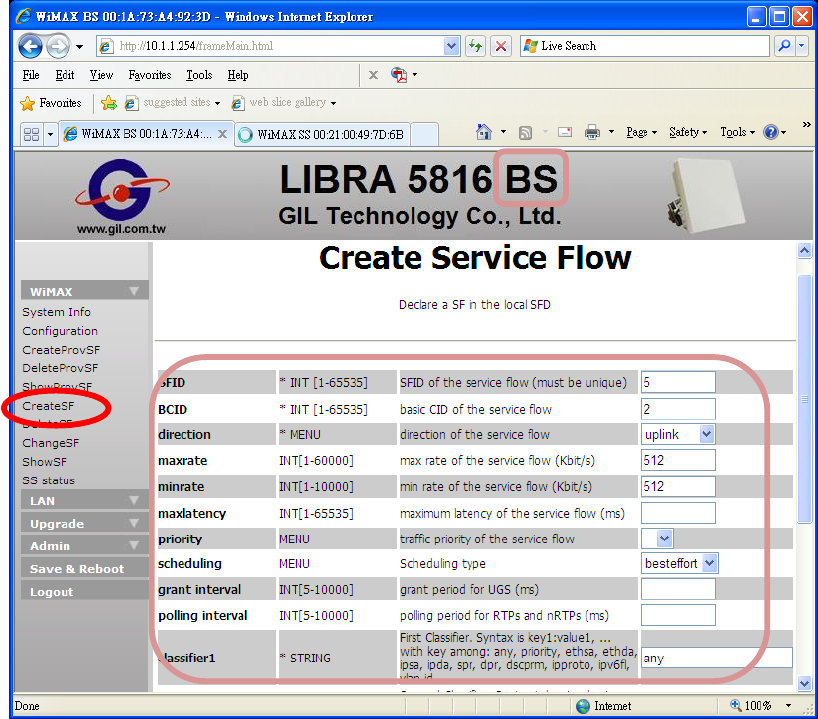Screen dimensions: 818x719
Task: Open the Favorites menu in menu bar
Action: (150, 75)
